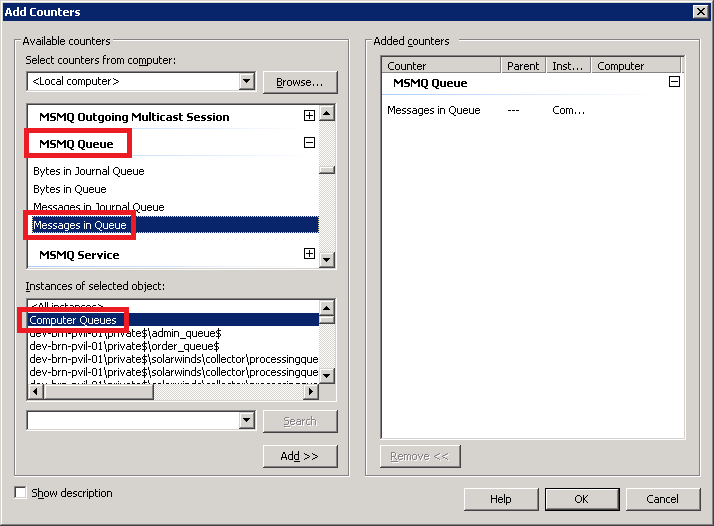This screenshot has width=714, height=526.
Task: Click scroll up arrow of instances list
Action: coord(327,308)
